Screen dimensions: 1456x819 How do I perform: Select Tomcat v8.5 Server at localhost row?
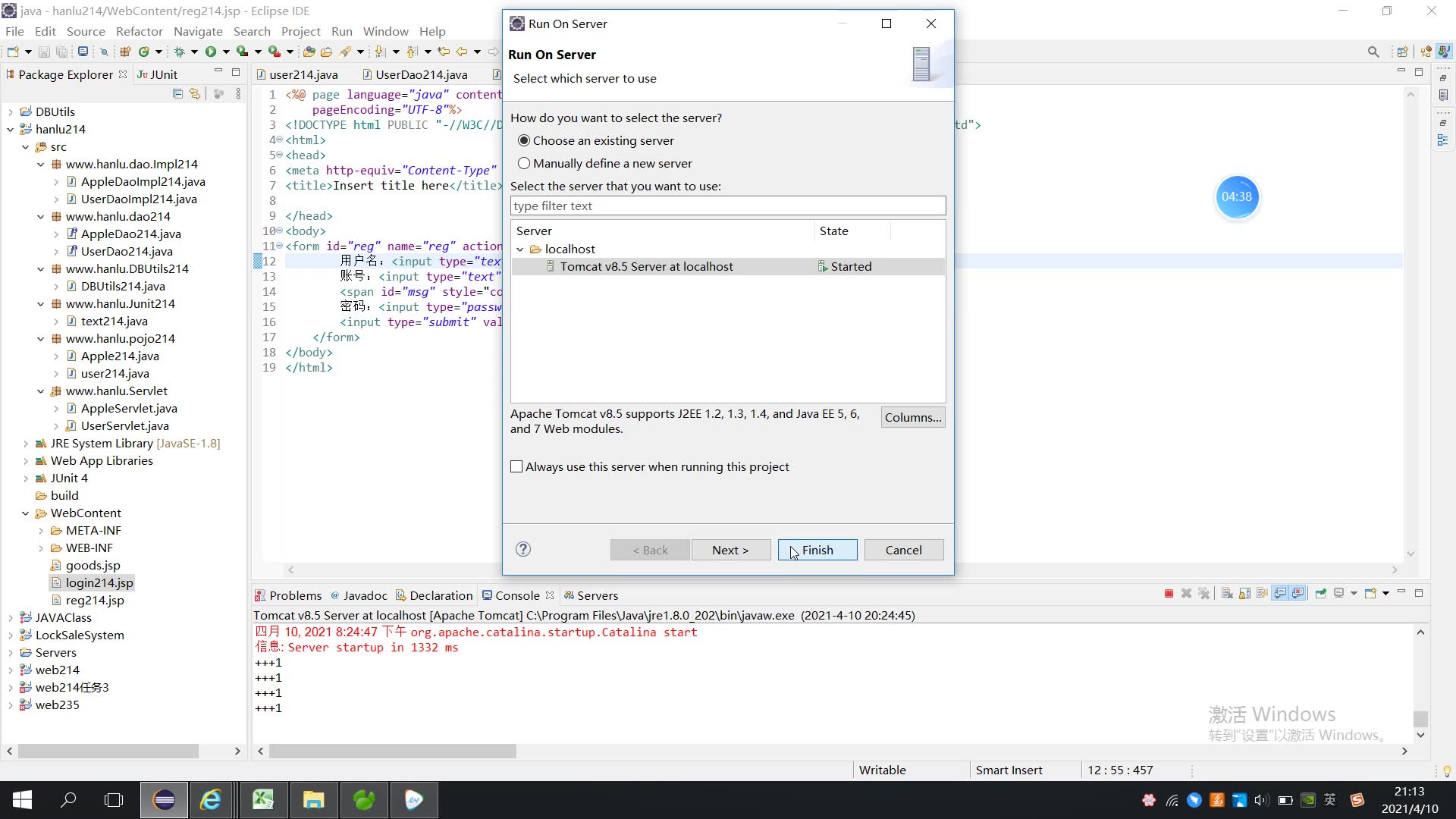point(728,266)
